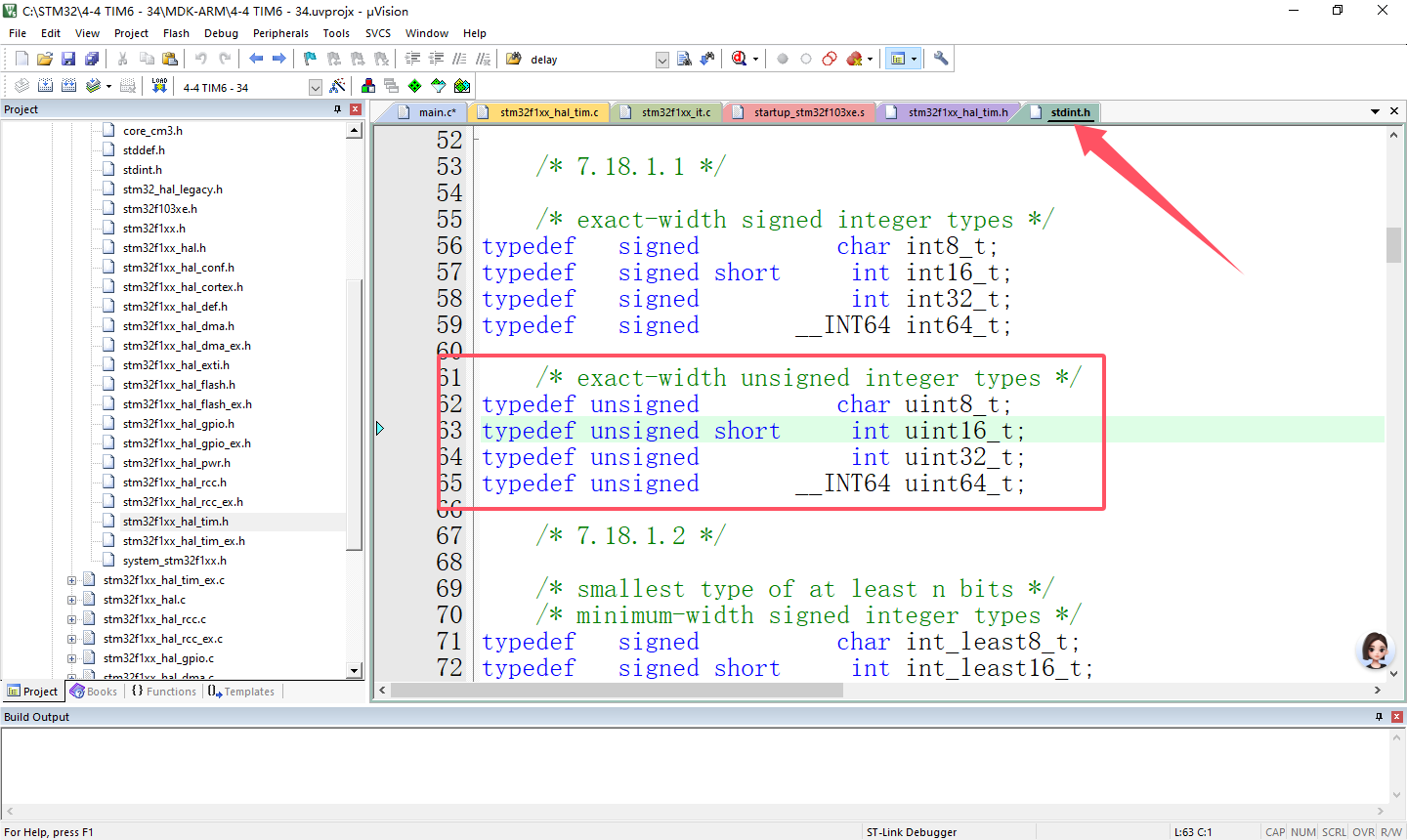The height and width of the screenshot is (840, 1407).
Task: Click the Options for Target magic wand icon
Action: [337, 86]
